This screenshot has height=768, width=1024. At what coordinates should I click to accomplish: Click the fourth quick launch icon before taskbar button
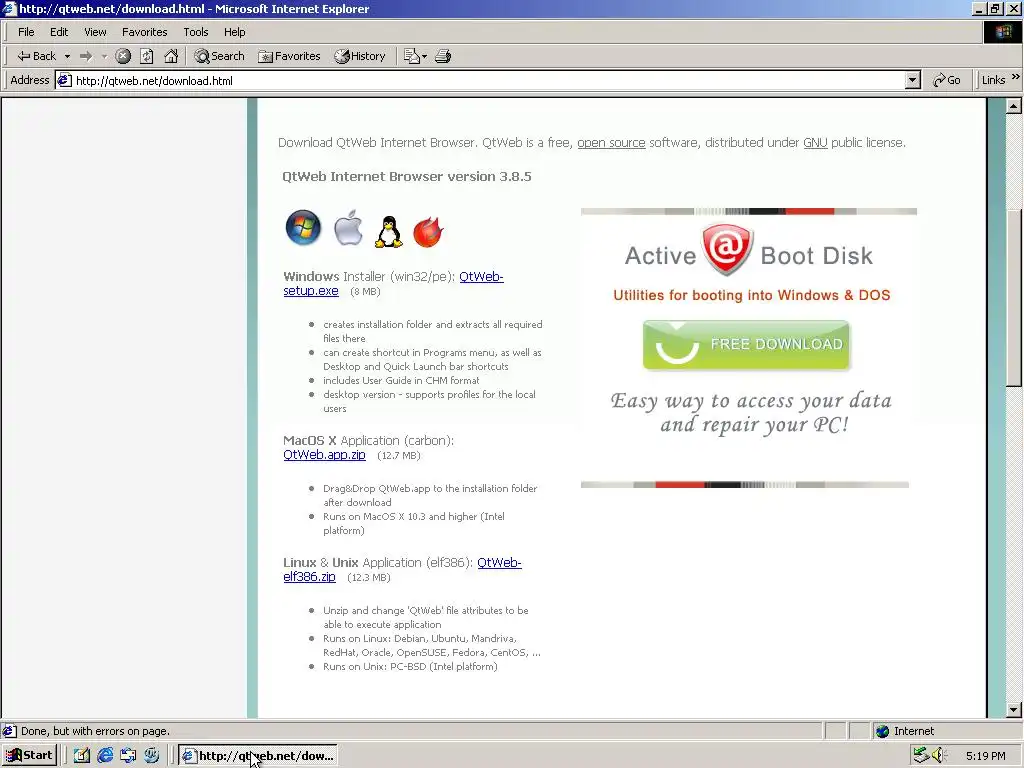[x=152, y=756]
